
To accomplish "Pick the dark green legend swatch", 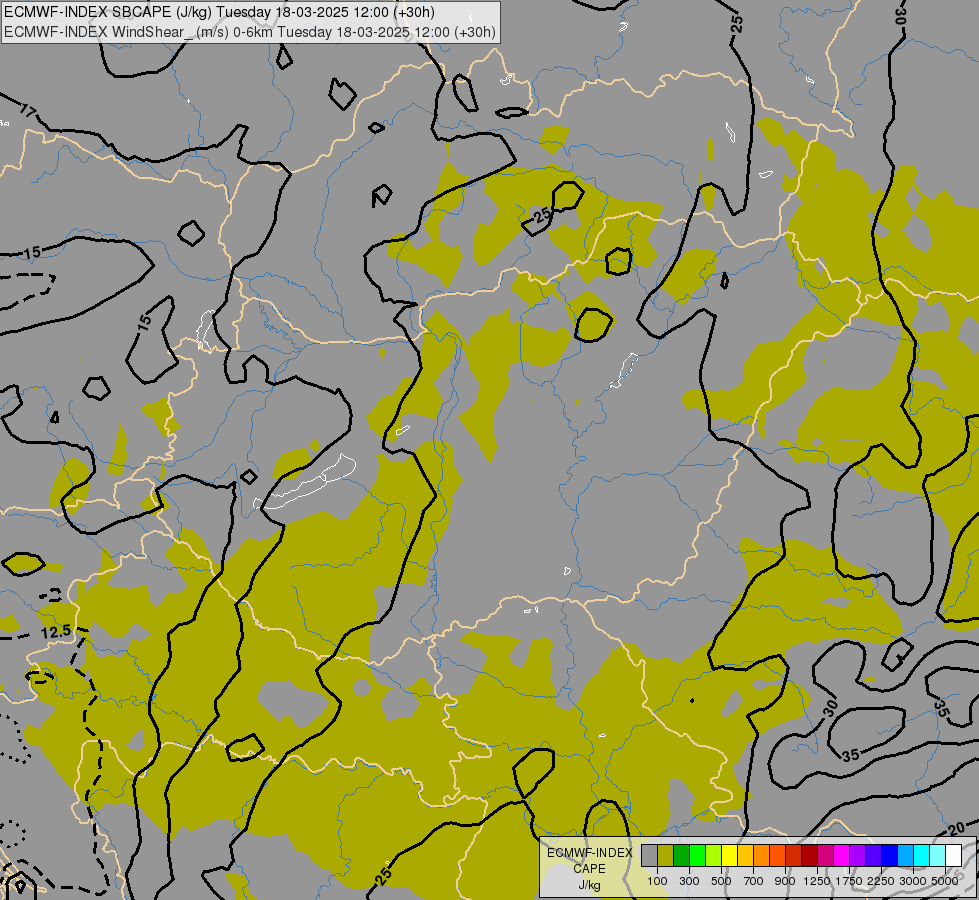I will [x=681, y=855].
